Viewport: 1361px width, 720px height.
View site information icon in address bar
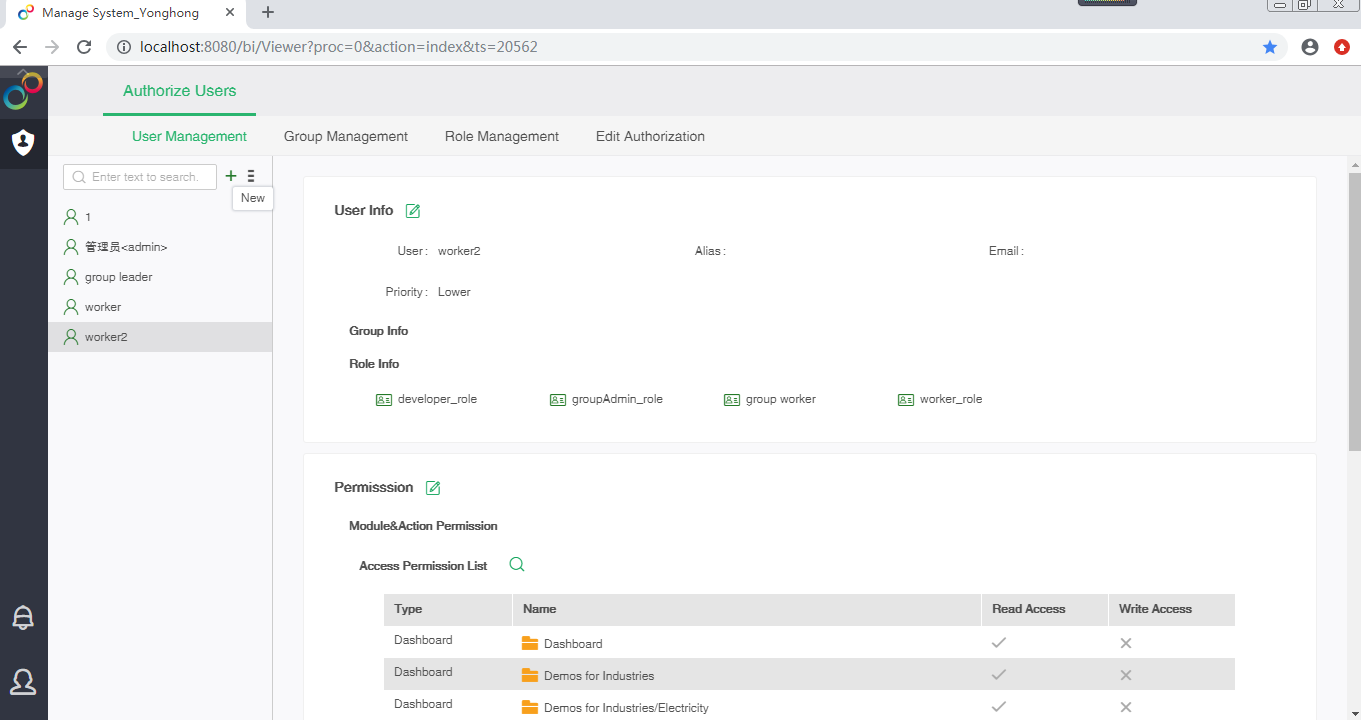(x=124, y=47)
